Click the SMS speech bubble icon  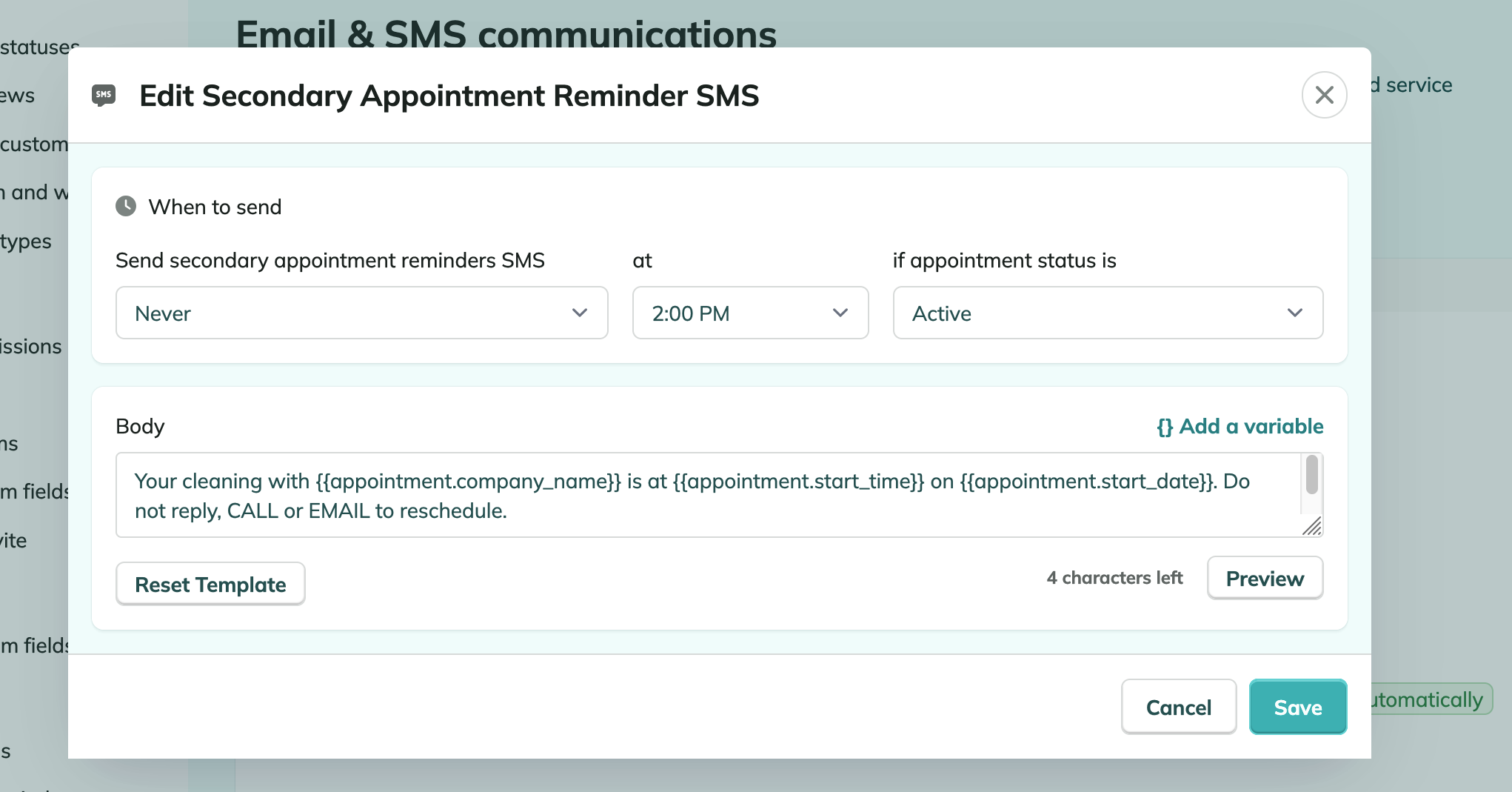pos(104,95)
